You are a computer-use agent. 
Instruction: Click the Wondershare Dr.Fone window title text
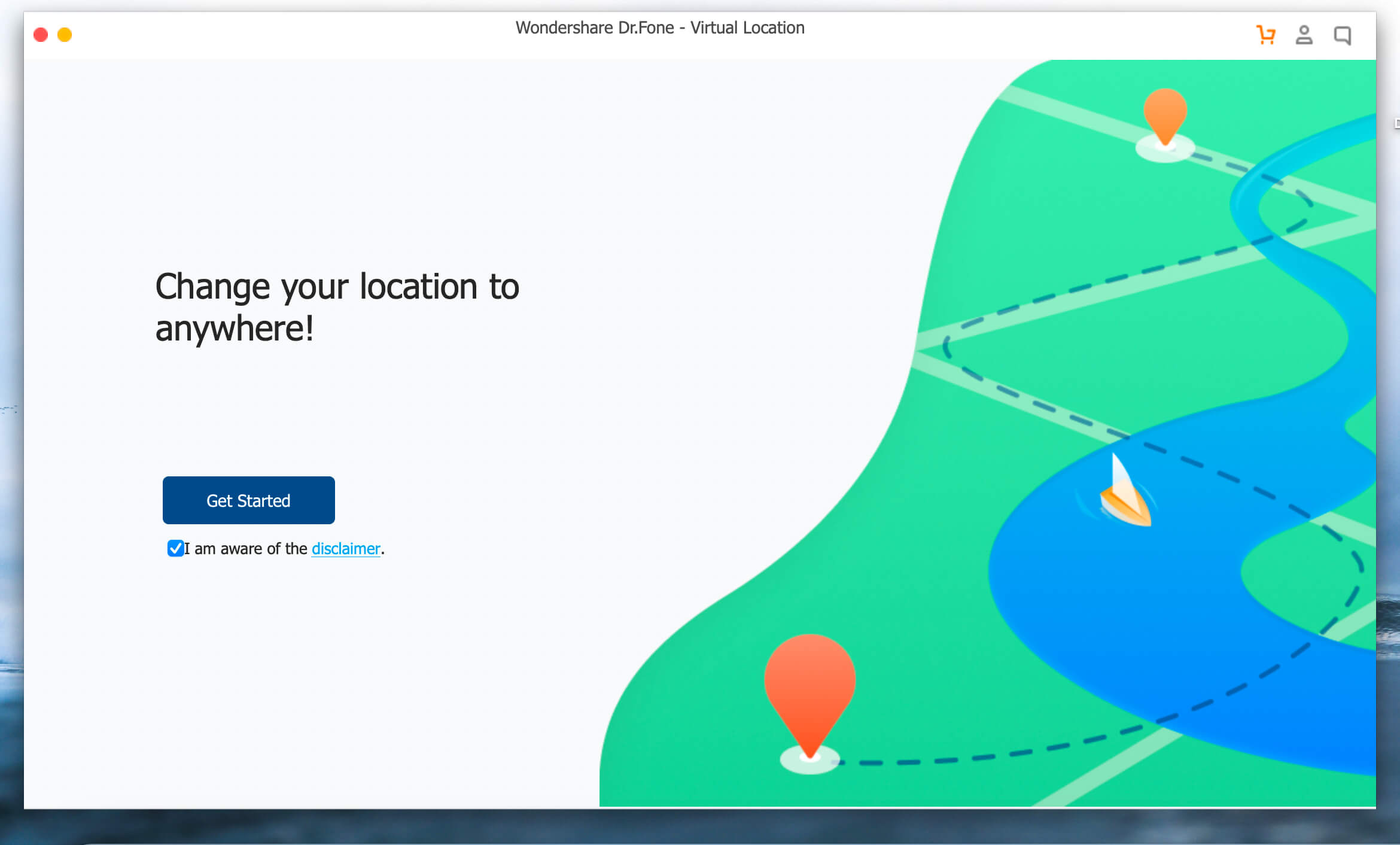[659, 28]
